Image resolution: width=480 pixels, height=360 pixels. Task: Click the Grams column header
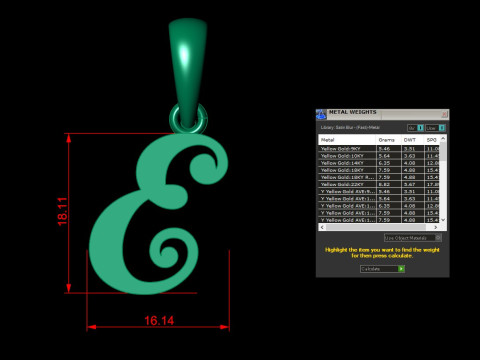[388, 140]
